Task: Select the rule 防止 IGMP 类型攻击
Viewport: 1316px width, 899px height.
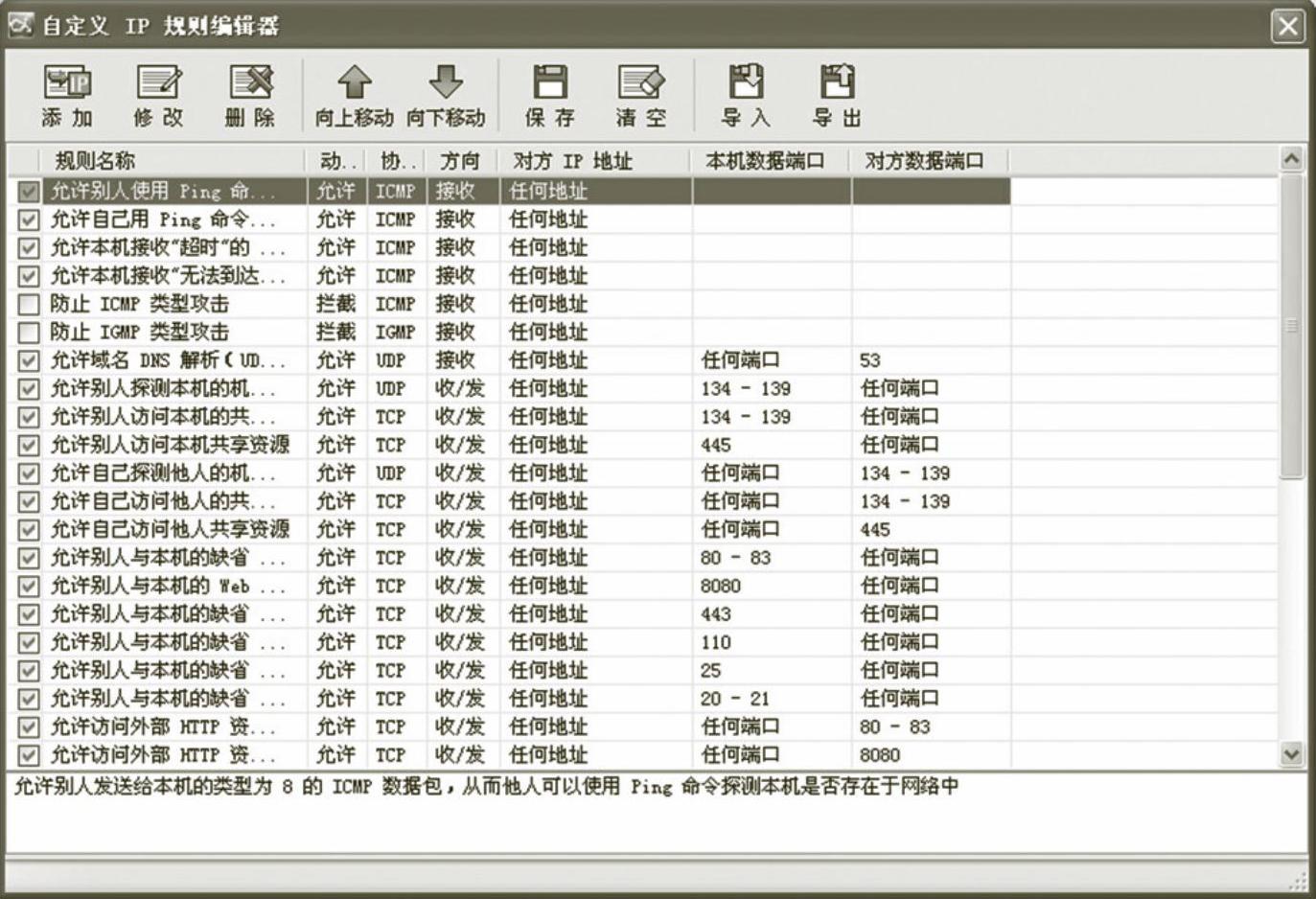Action: (140, 333)
